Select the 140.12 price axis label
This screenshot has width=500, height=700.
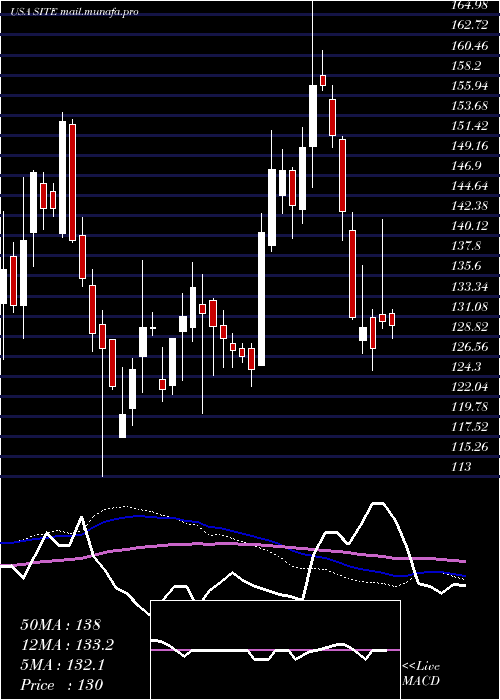[471, 227]
